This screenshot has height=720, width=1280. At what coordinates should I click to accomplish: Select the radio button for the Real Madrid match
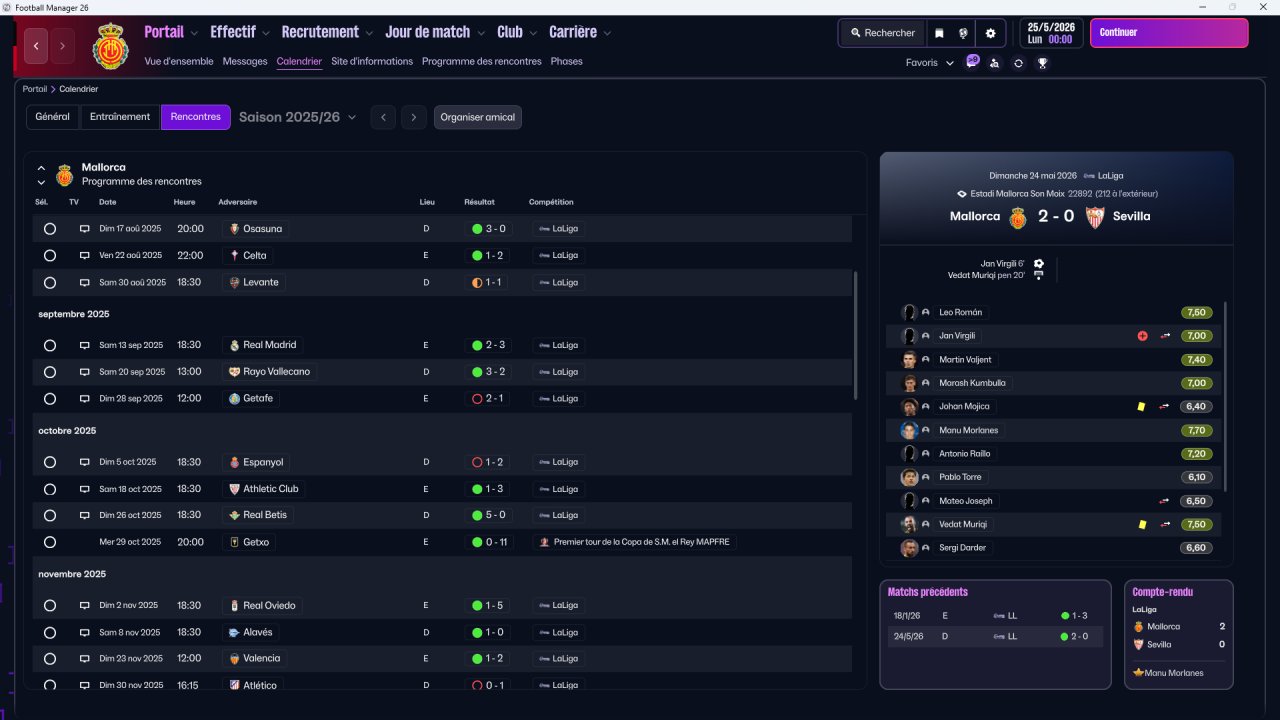tap(50, 345)
